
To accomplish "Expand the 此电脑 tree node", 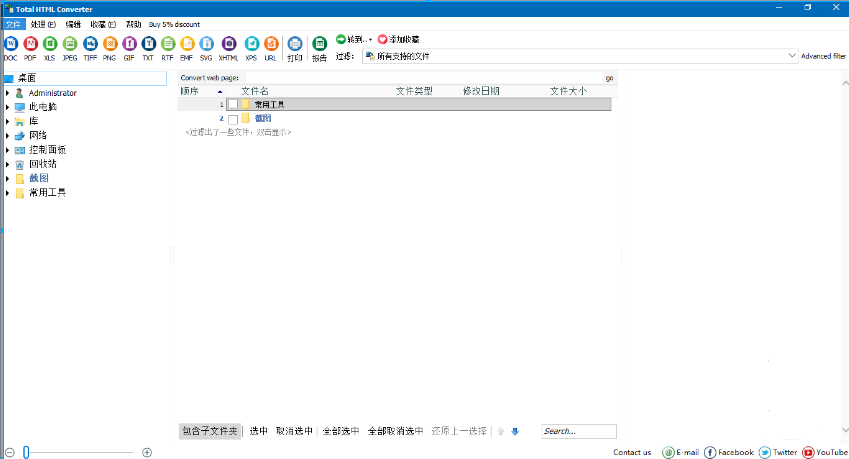I will (8, 107).
